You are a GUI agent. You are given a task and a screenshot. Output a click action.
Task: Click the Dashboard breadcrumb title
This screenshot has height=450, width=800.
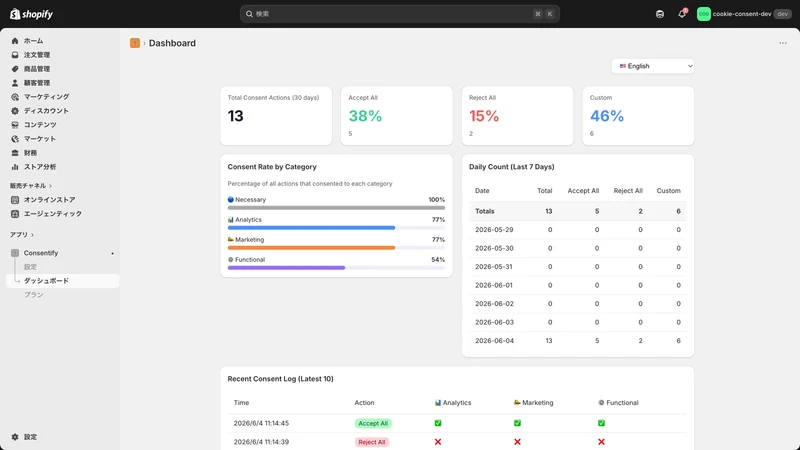point(172,43)
